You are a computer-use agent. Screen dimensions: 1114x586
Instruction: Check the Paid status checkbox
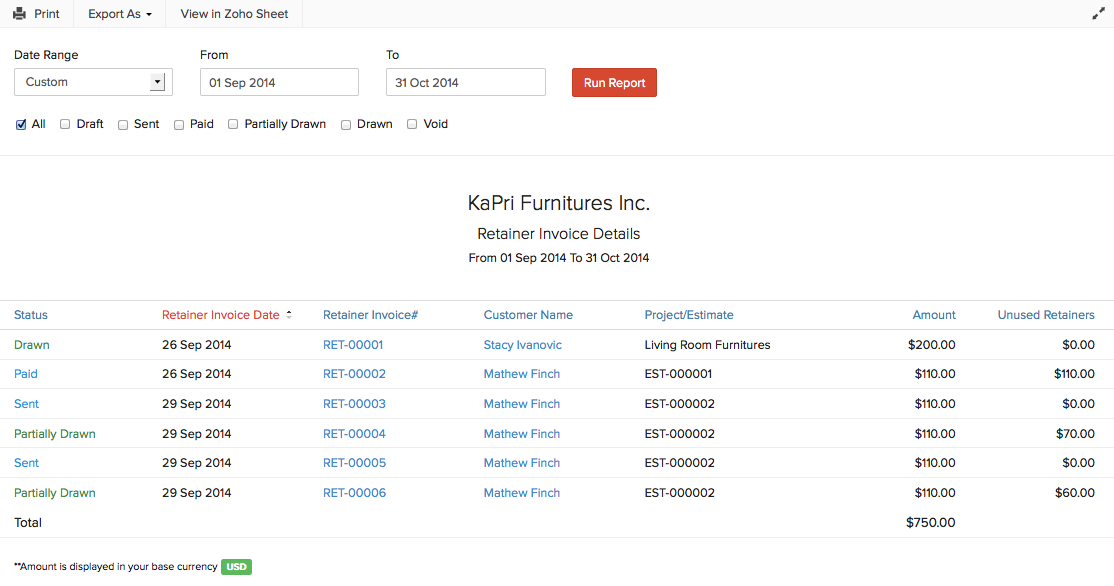179,124
